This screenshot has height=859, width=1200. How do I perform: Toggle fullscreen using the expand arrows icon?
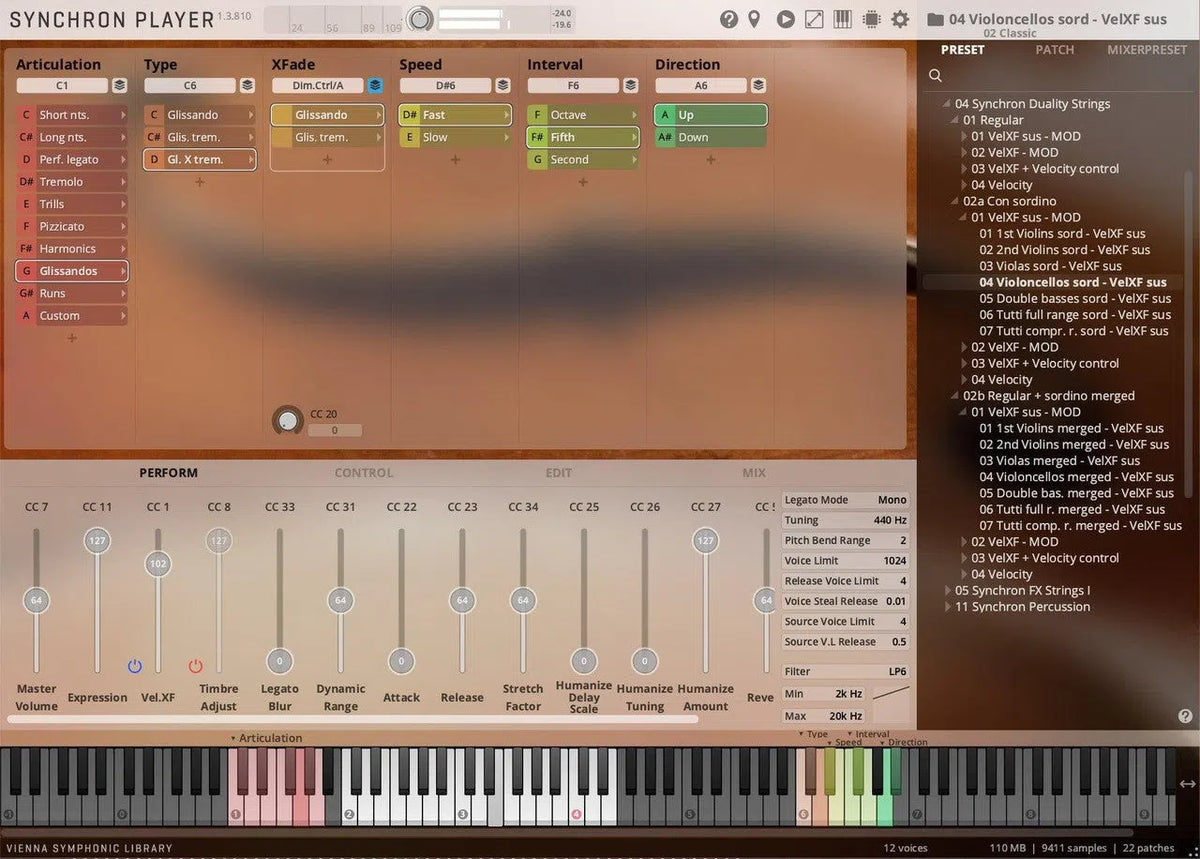813,18
